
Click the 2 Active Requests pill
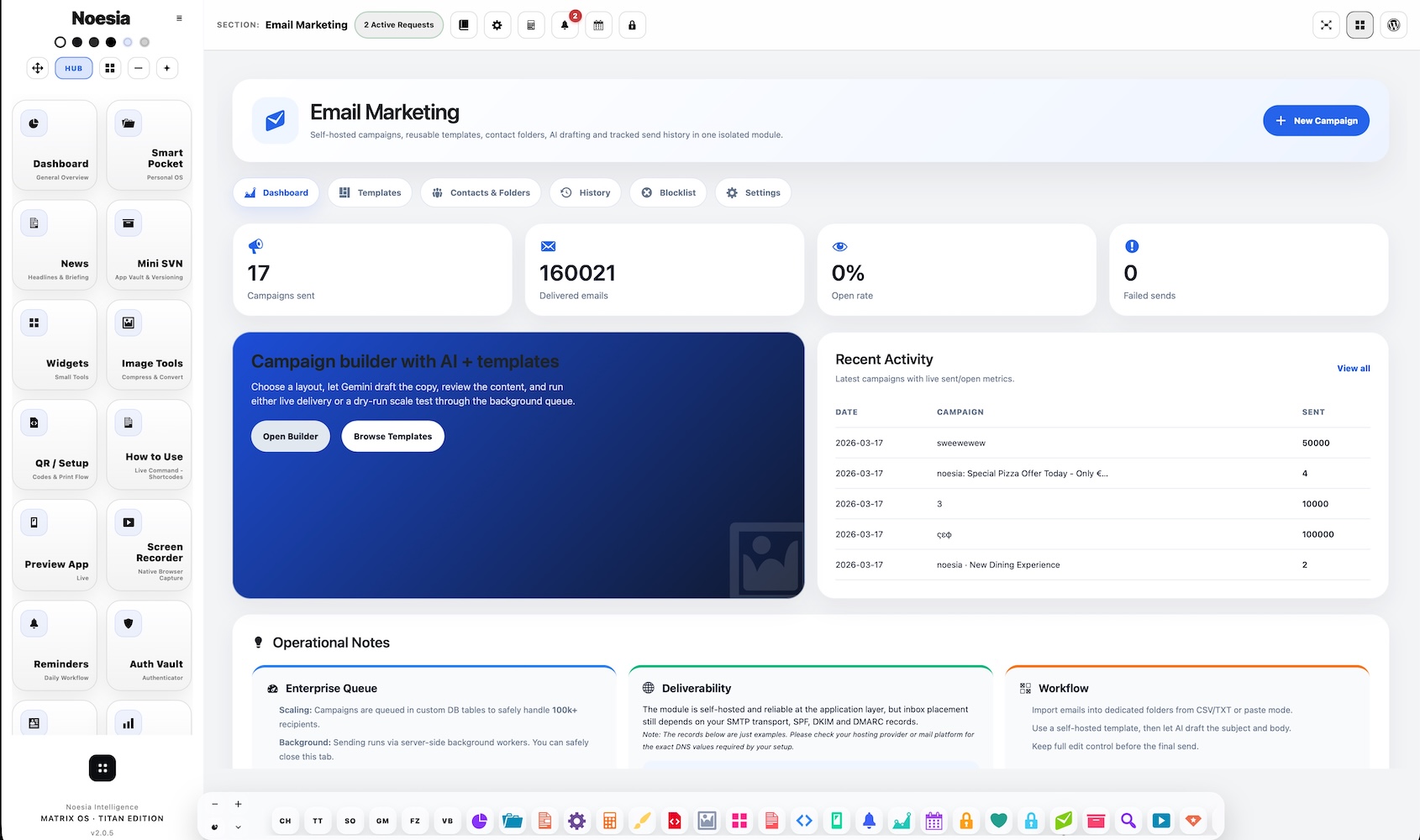pos(399,25)
